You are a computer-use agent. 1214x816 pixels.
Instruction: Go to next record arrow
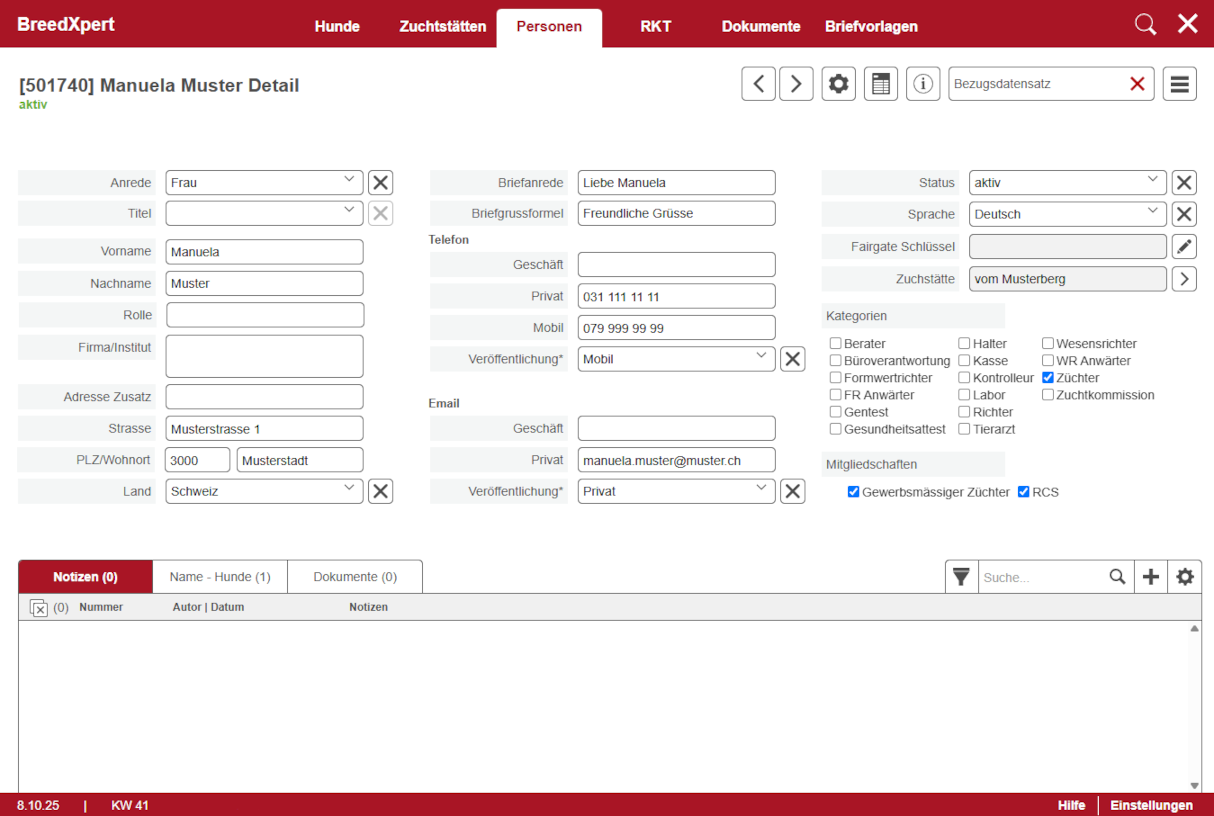796,84
